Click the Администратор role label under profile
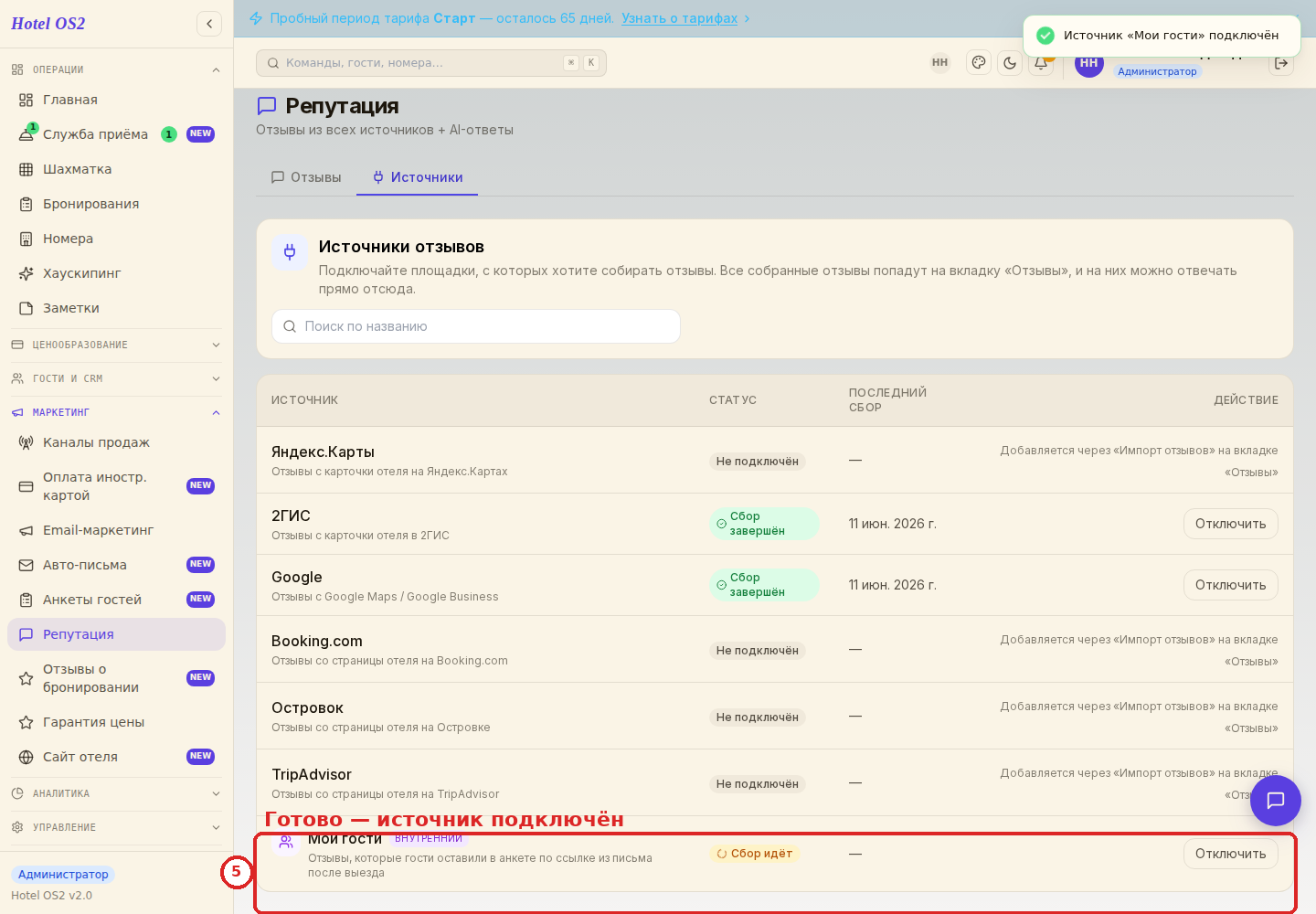 1157,71
